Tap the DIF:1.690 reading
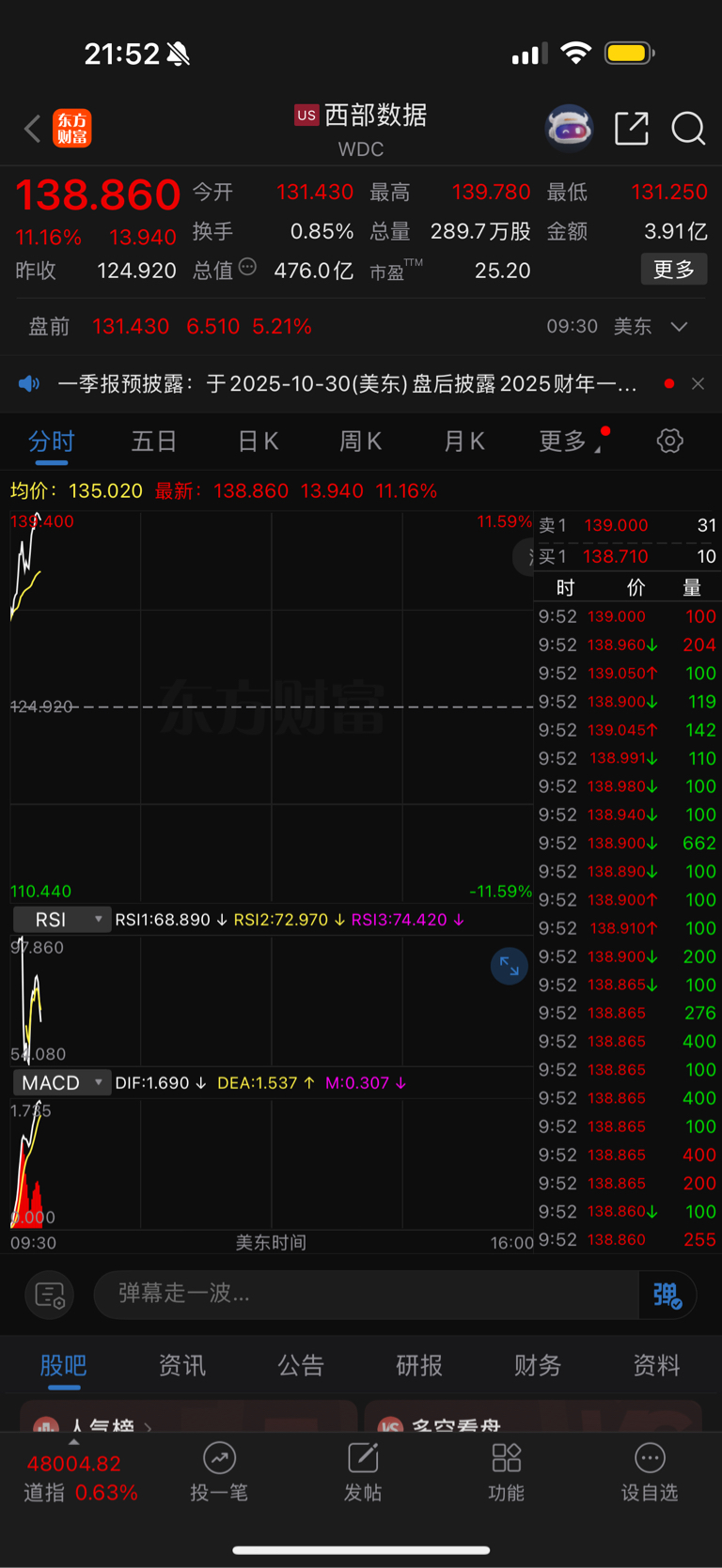 coord(161,1083)
